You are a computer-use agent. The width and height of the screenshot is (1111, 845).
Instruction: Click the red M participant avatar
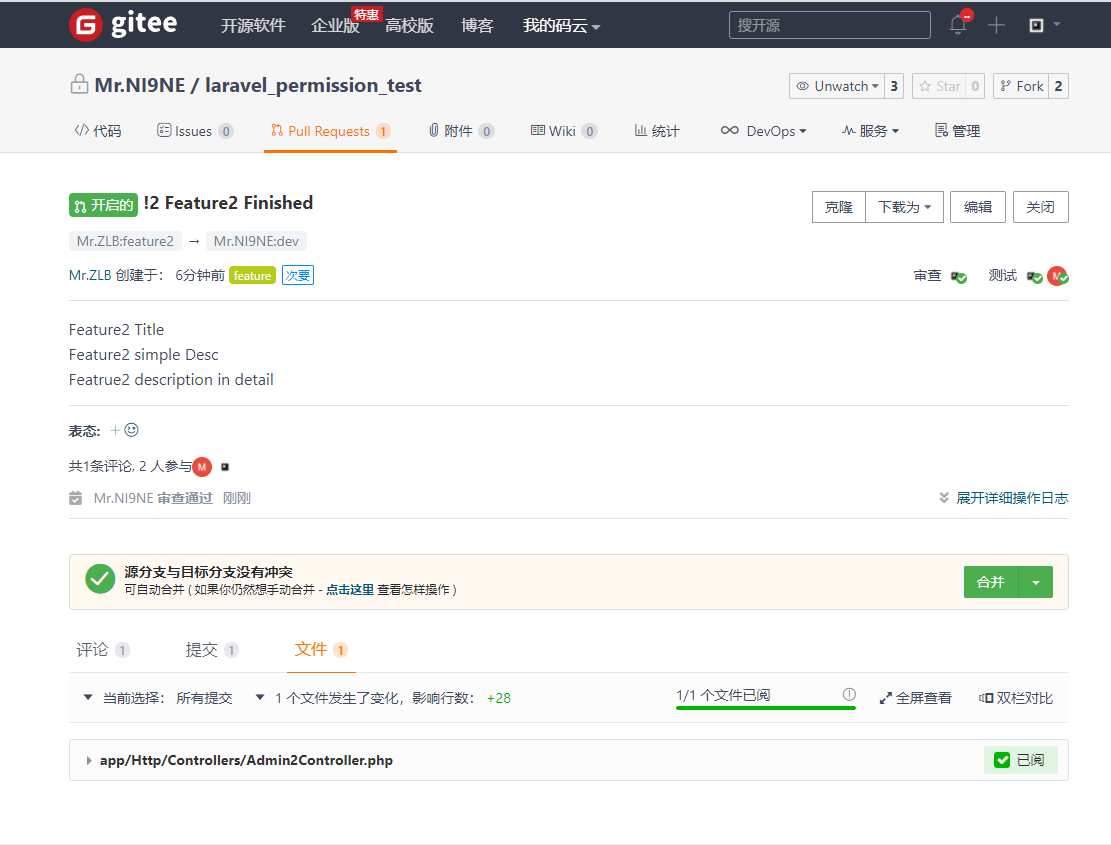(x=202, y=466)
